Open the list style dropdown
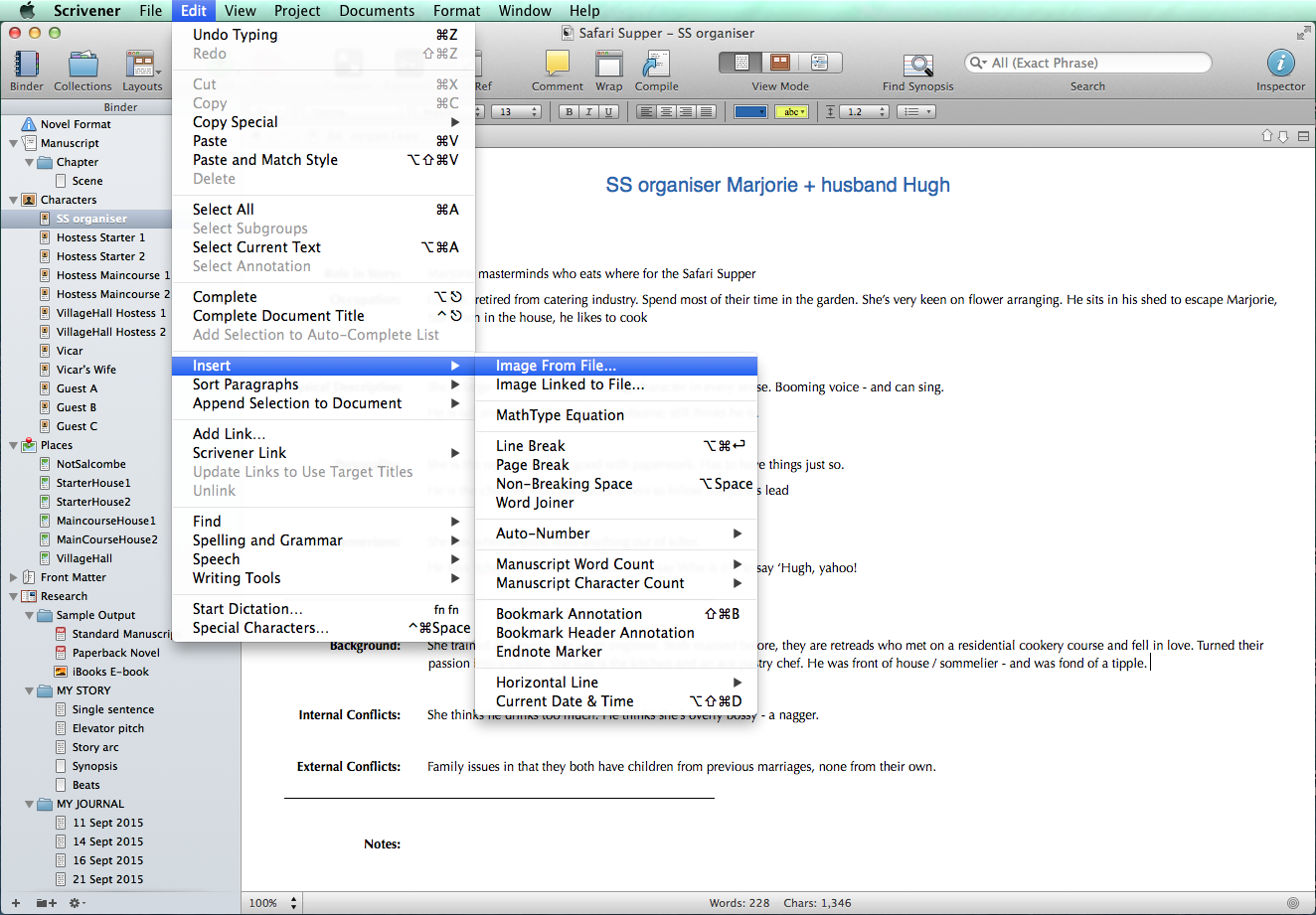 (915, 112)
